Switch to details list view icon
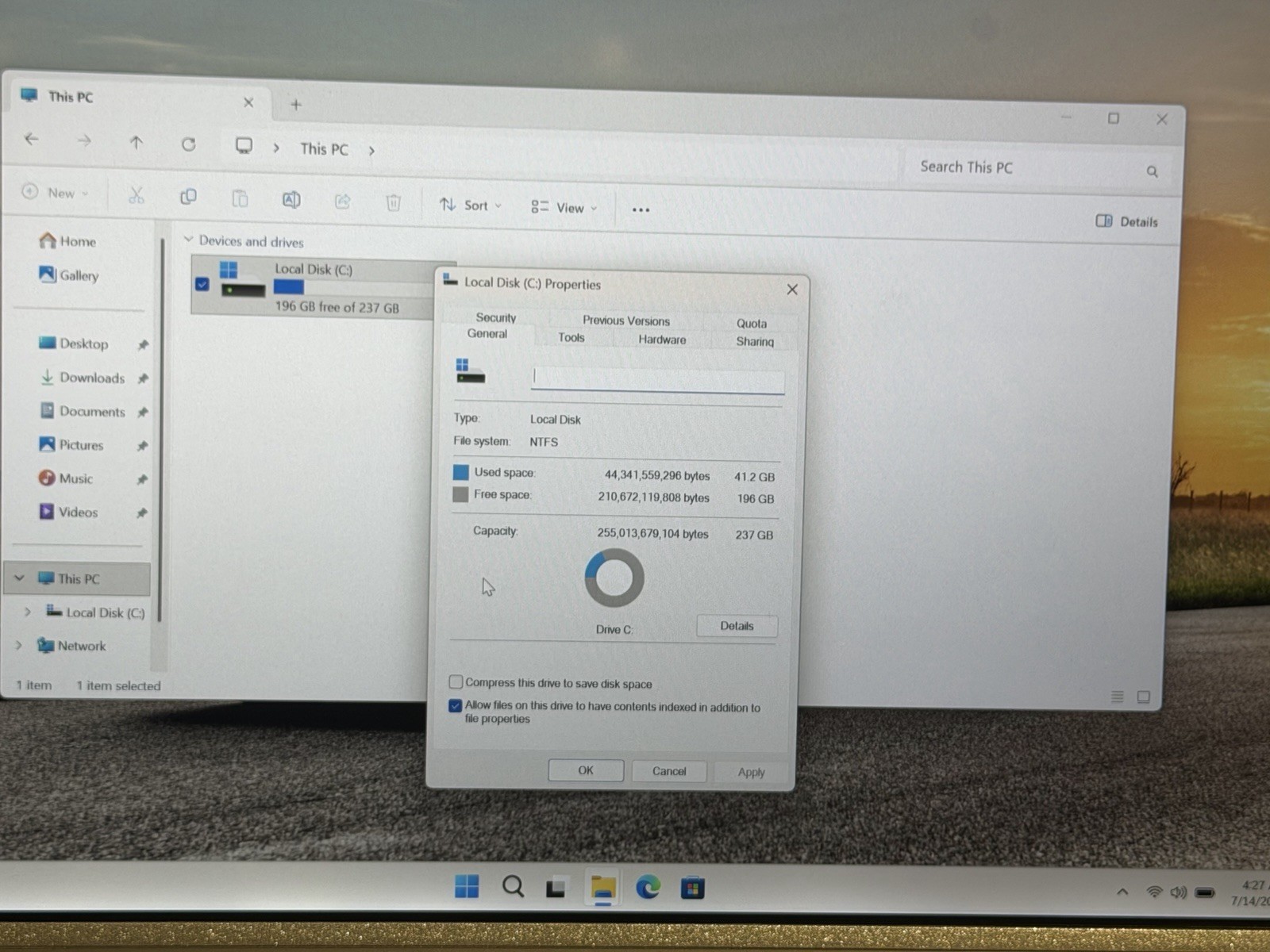Viewport: 1270px width, 952px height. (x=1118, y=697)
